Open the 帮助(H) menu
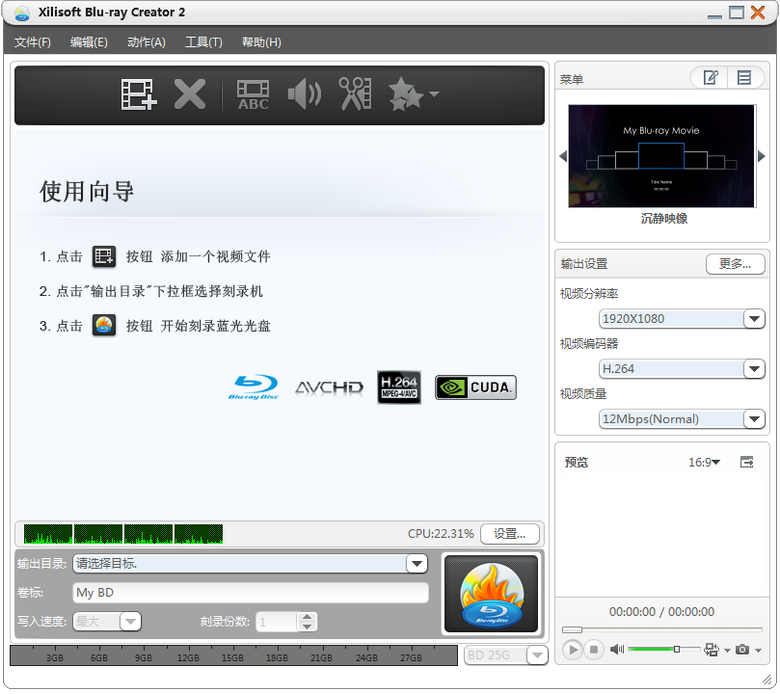The width and height of the screenshot is (780, 694). coord(262,42)
